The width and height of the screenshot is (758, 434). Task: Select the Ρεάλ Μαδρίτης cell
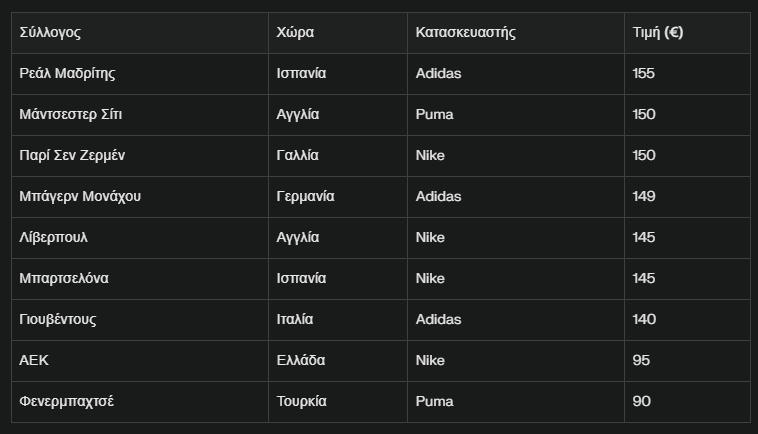68,73
